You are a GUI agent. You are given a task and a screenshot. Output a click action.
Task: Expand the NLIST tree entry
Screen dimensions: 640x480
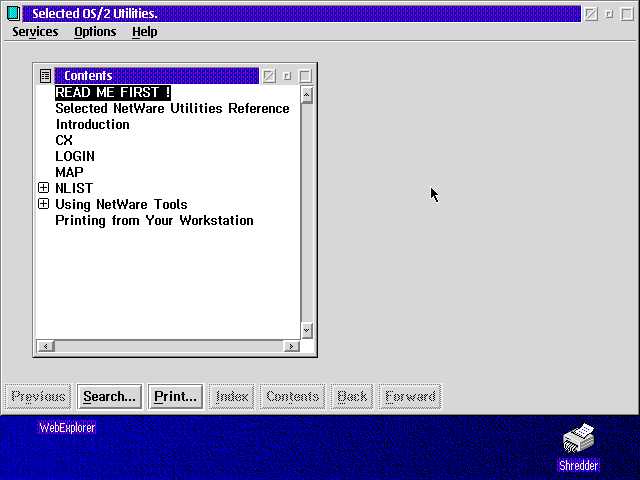[43, 188]
